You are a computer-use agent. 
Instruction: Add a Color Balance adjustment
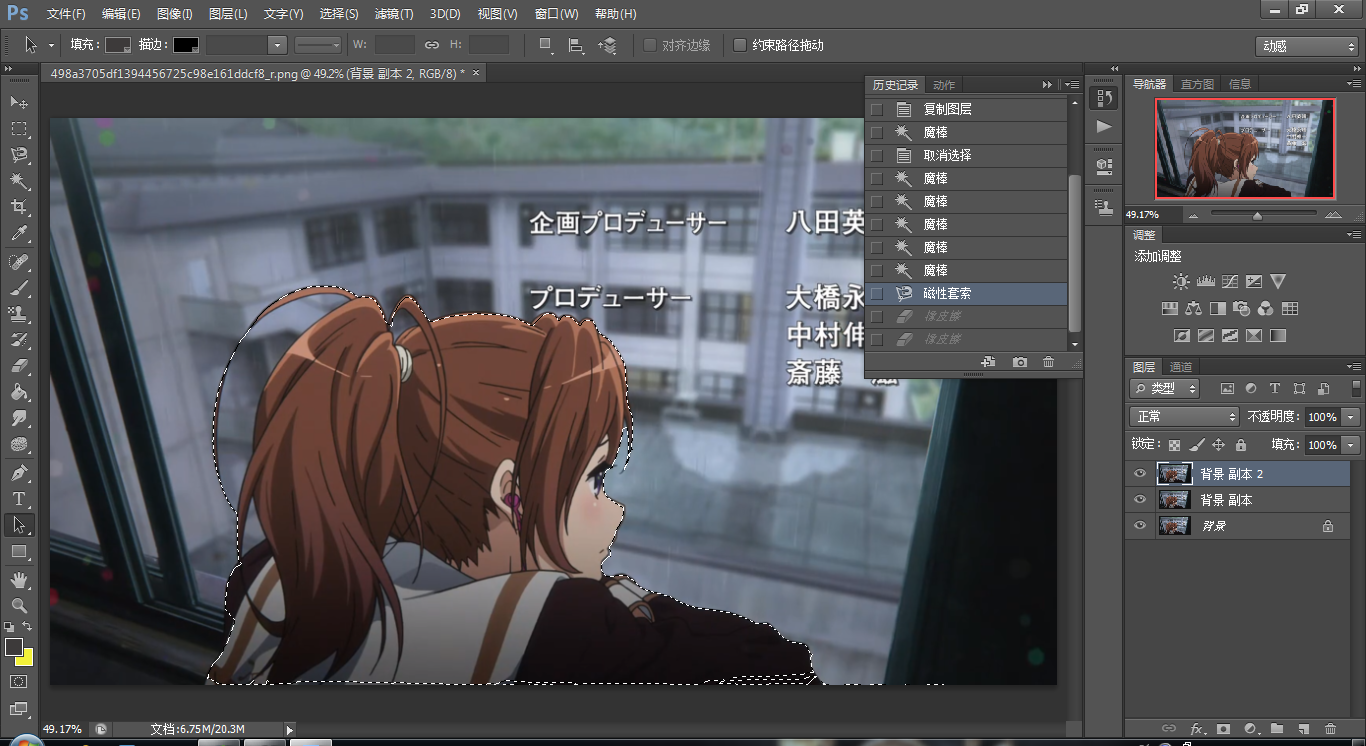(1193, 309)
